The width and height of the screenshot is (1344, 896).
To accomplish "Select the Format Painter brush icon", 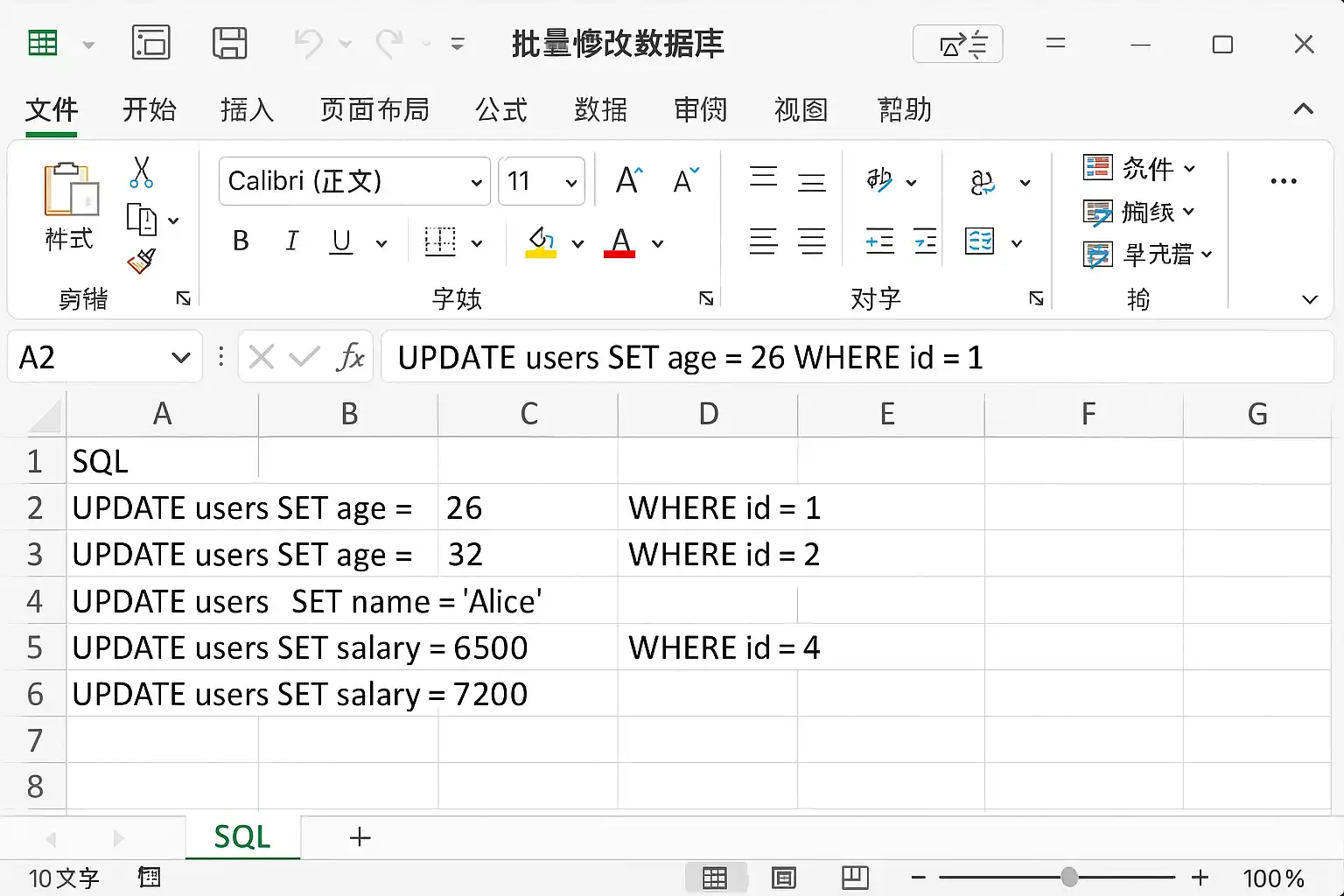I will click(141, 261).
